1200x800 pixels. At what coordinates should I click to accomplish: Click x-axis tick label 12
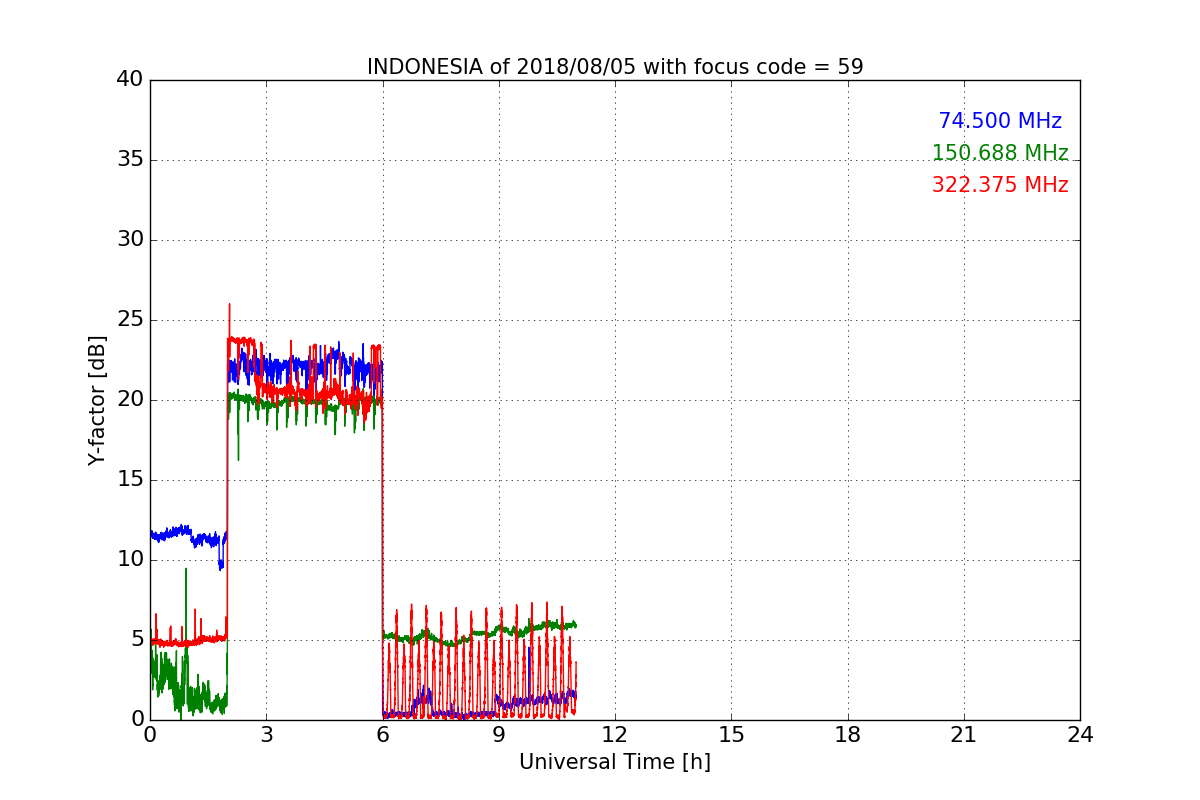point(615,735)
